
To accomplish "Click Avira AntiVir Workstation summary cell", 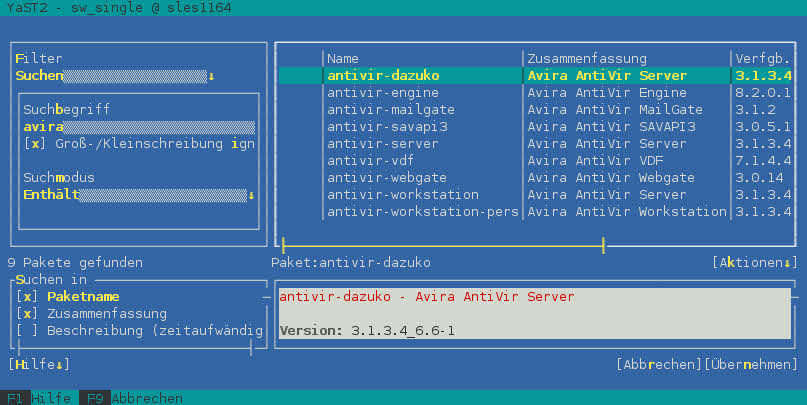I will click(627, 212).
